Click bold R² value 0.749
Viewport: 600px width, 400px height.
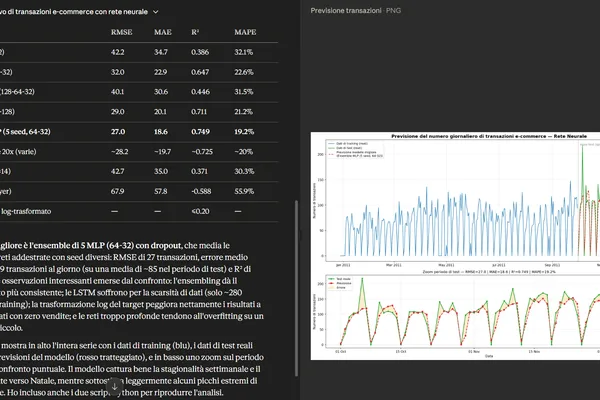201,132
